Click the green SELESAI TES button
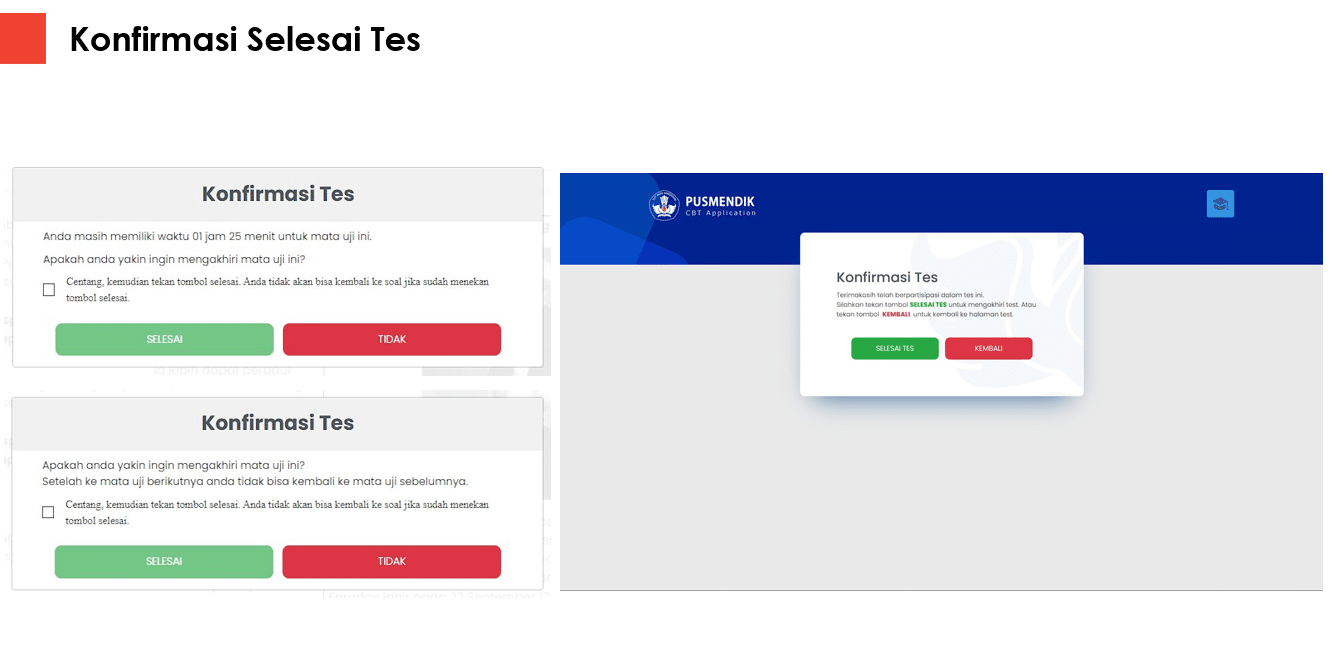The width and height of the screenshot is (1338, 662). point(895,348)
